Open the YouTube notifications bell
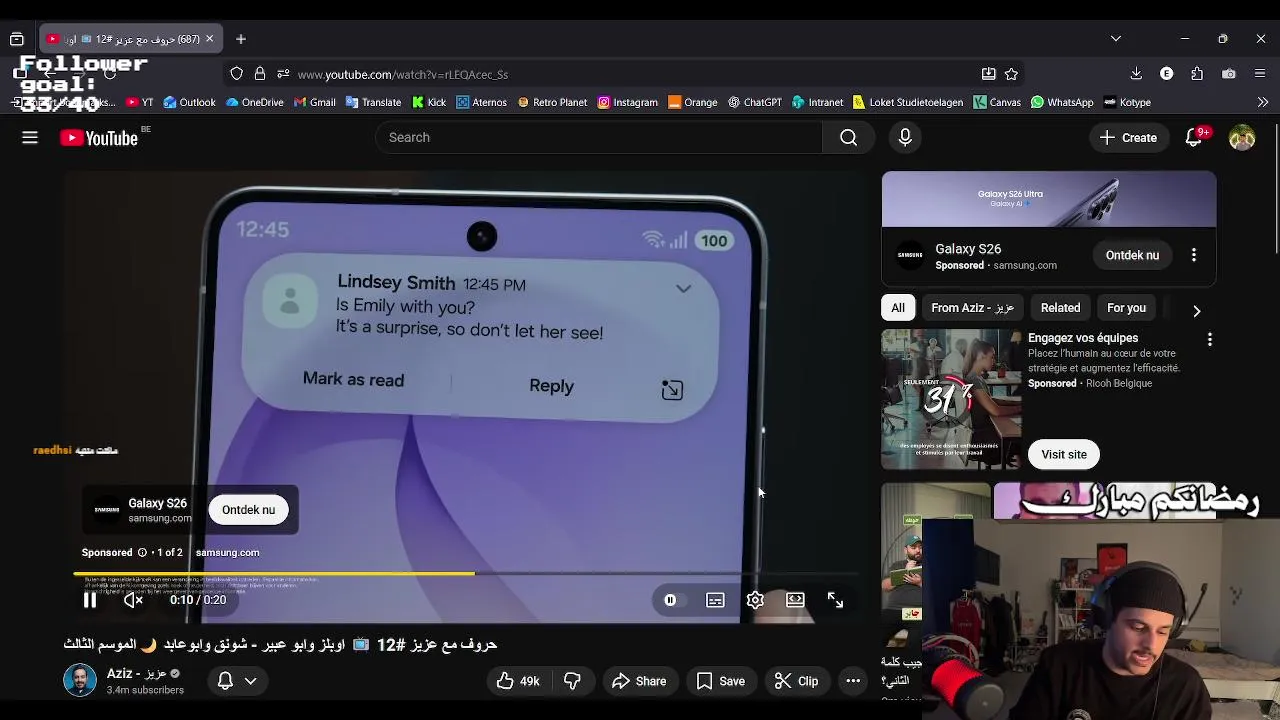This screenshot has width=1280, height=720. click(1194, 138)
